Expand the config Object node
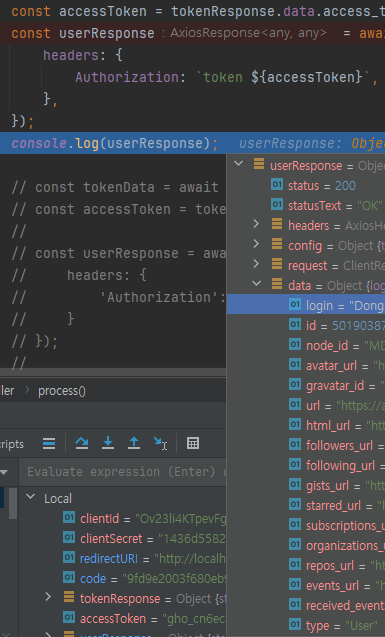This screenshot has width=385, height=637. tap(256, 244)
